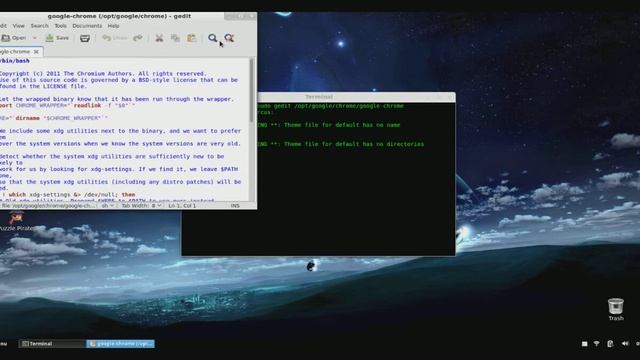This screenshot has height=360, width=640.
Task: Click the 'has no directories' warning line in Terminal
Action: 341,144
